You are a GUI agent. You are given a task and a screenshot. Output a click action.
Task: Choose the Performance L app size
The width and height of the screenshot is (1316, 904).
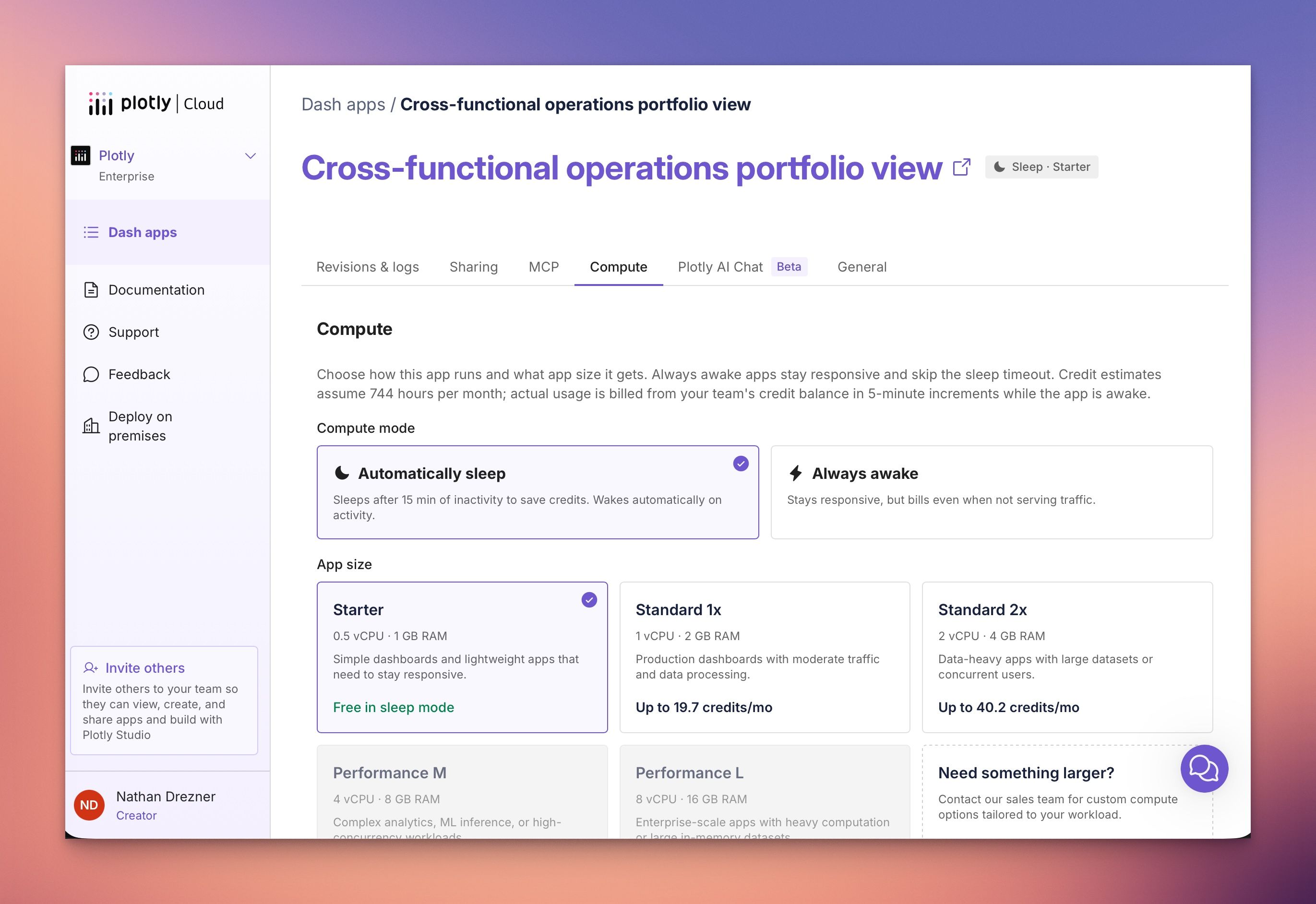coord(765,792)
